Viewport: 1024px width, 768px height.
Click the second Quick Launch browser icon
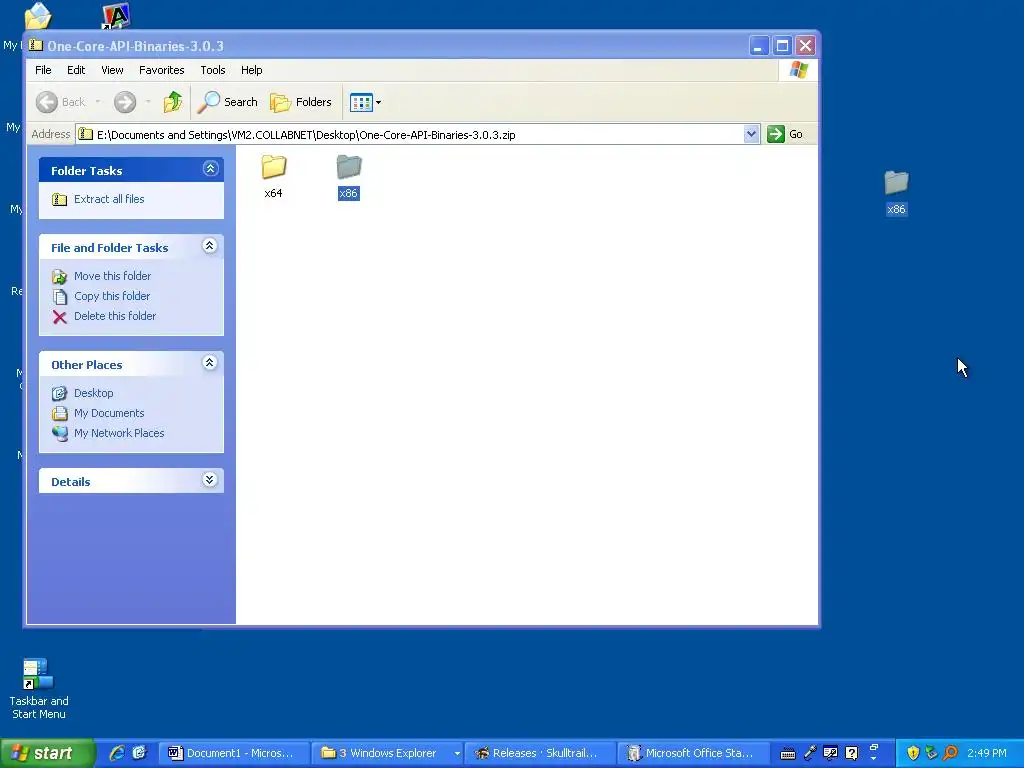[140, 753]
